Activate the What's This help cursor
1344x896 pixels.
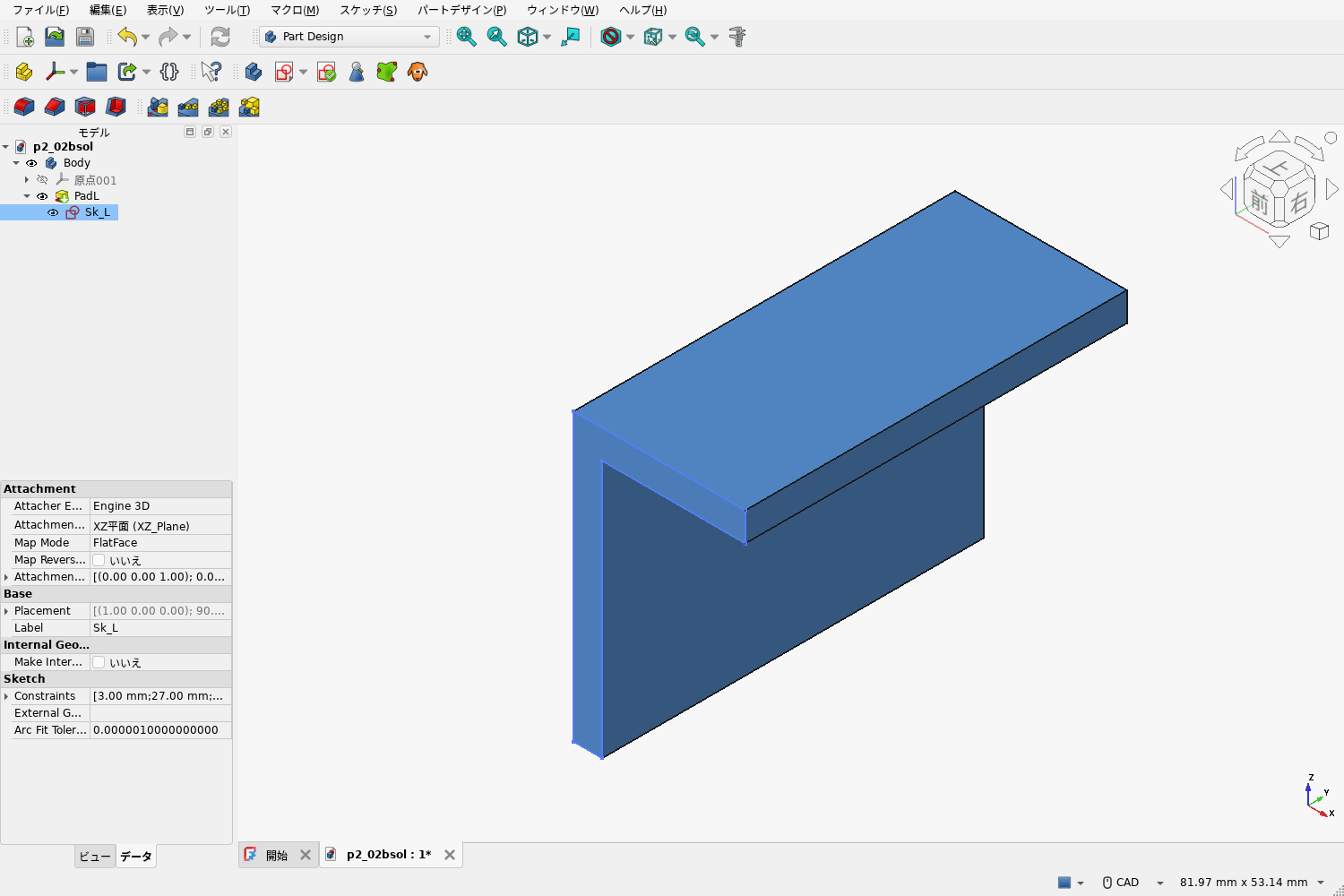pos(211,72)
